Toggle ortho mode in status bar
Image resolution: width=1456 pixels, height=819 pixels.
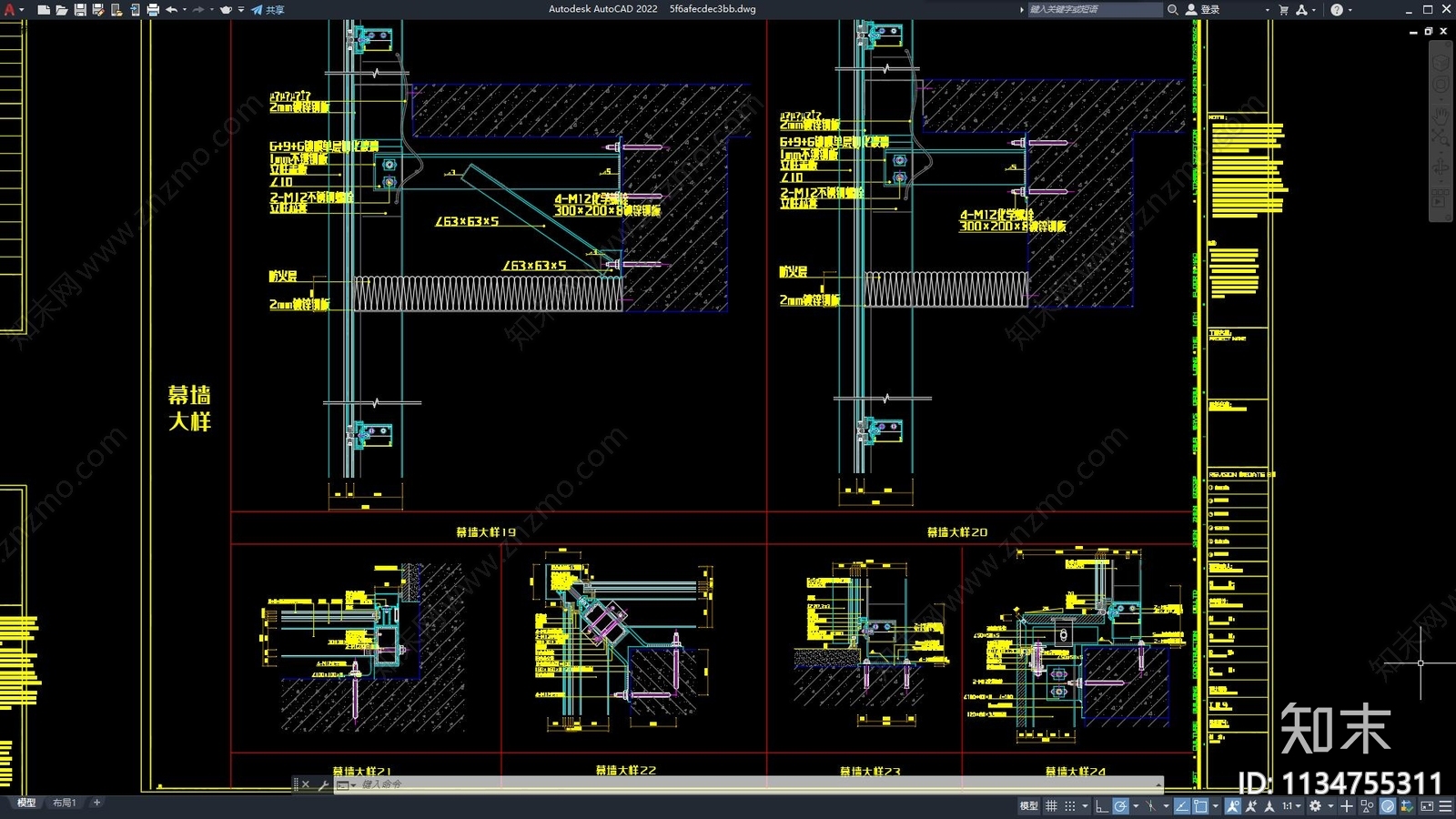[x=1101, y=806]
